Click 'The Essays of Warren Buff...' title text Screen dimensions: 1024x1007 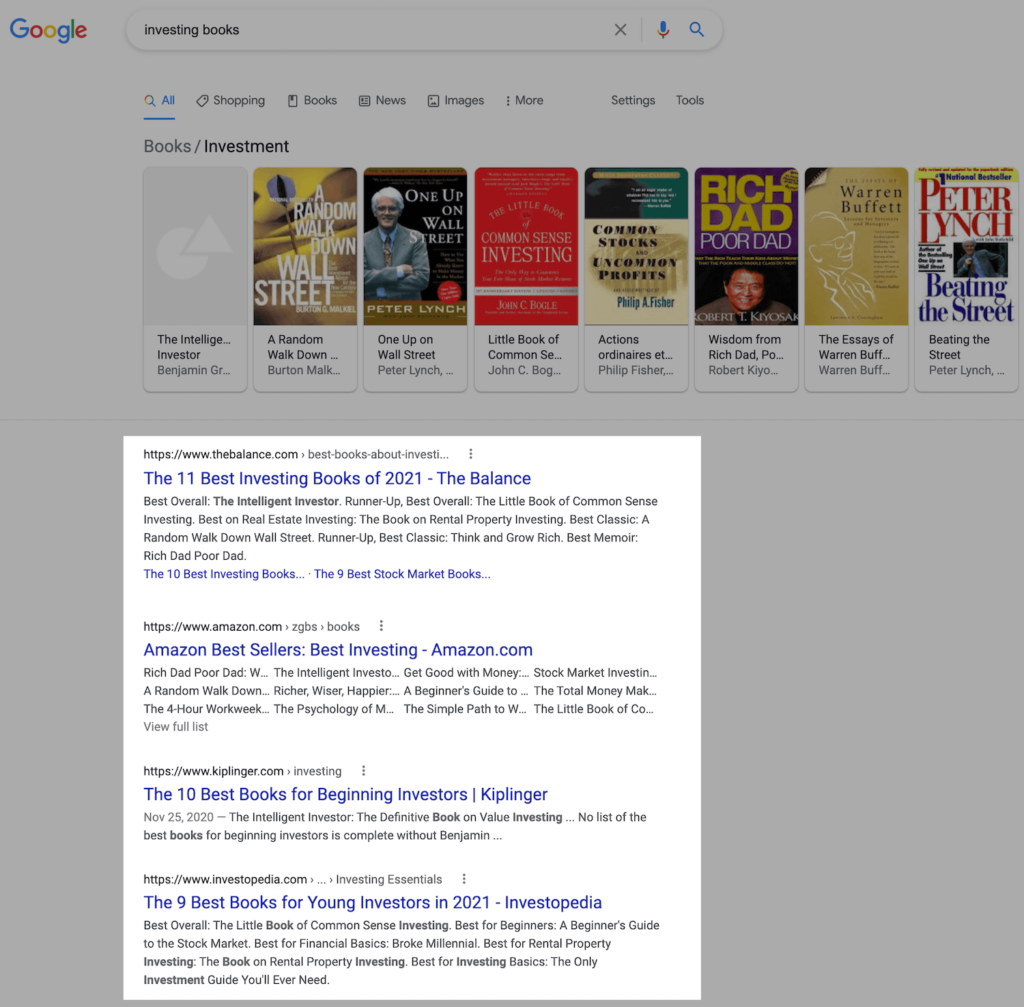(856, 347)
